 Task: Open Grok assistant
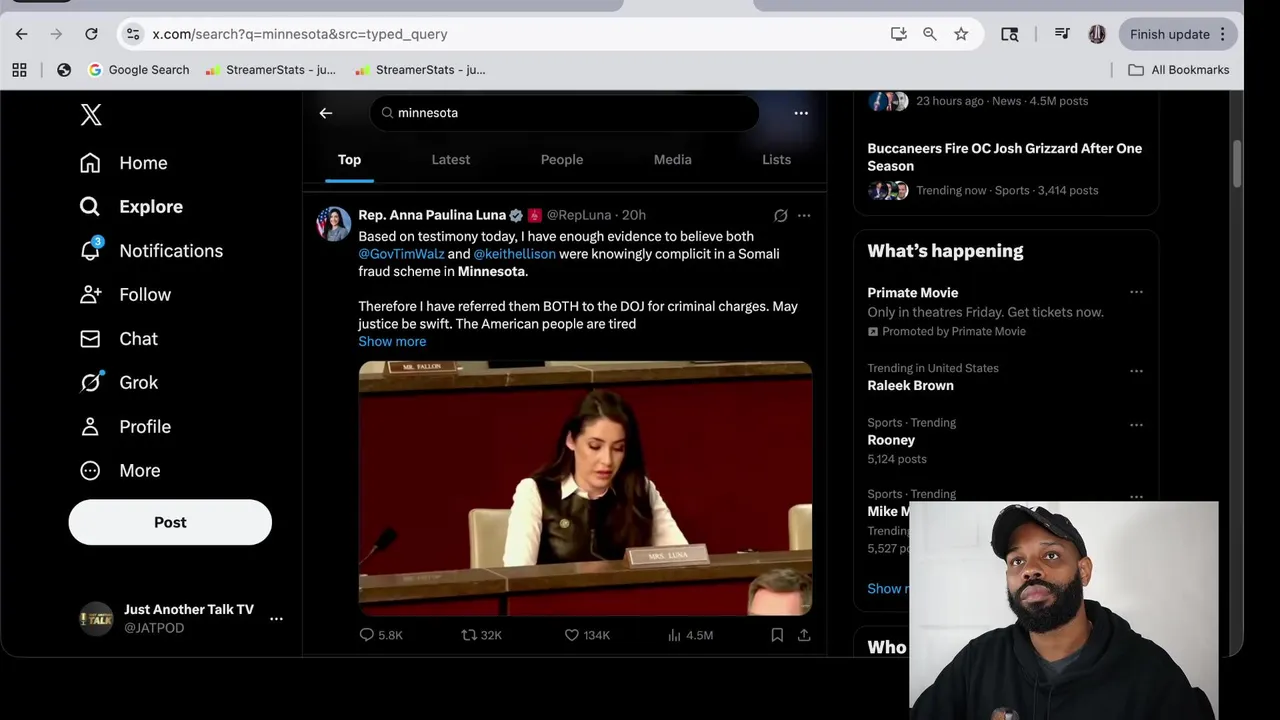click(119, 383)
